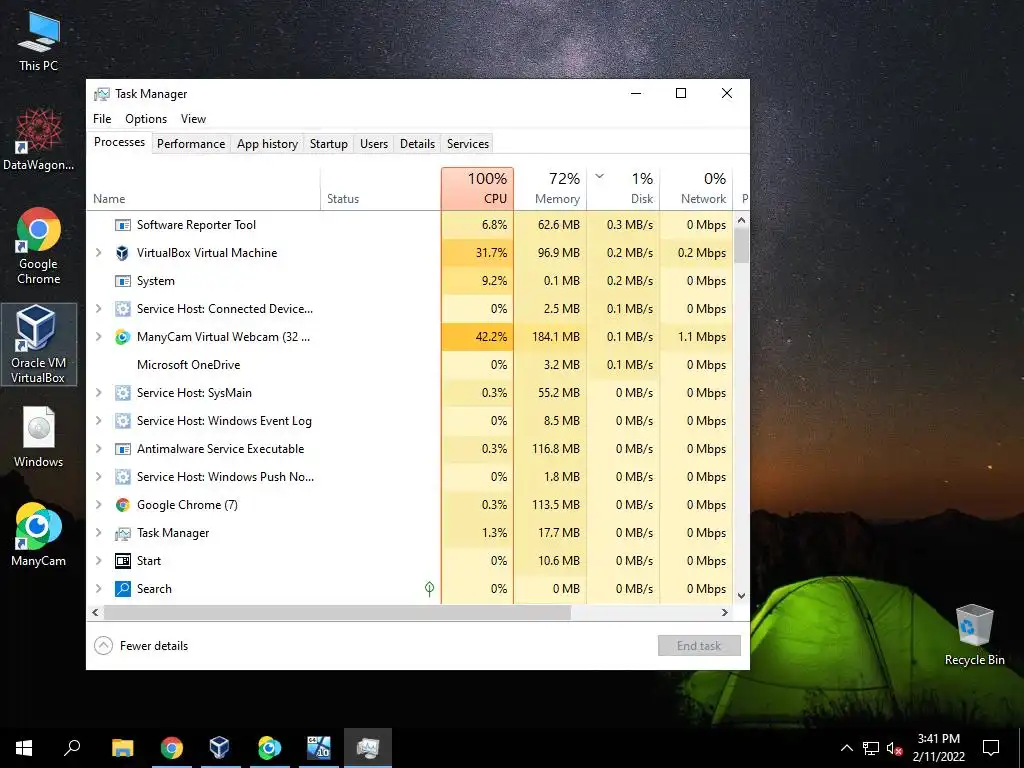Viewport: 1024px width, 768px height.
Task: Click Fewer details toggle
Action: pos(141,646)
